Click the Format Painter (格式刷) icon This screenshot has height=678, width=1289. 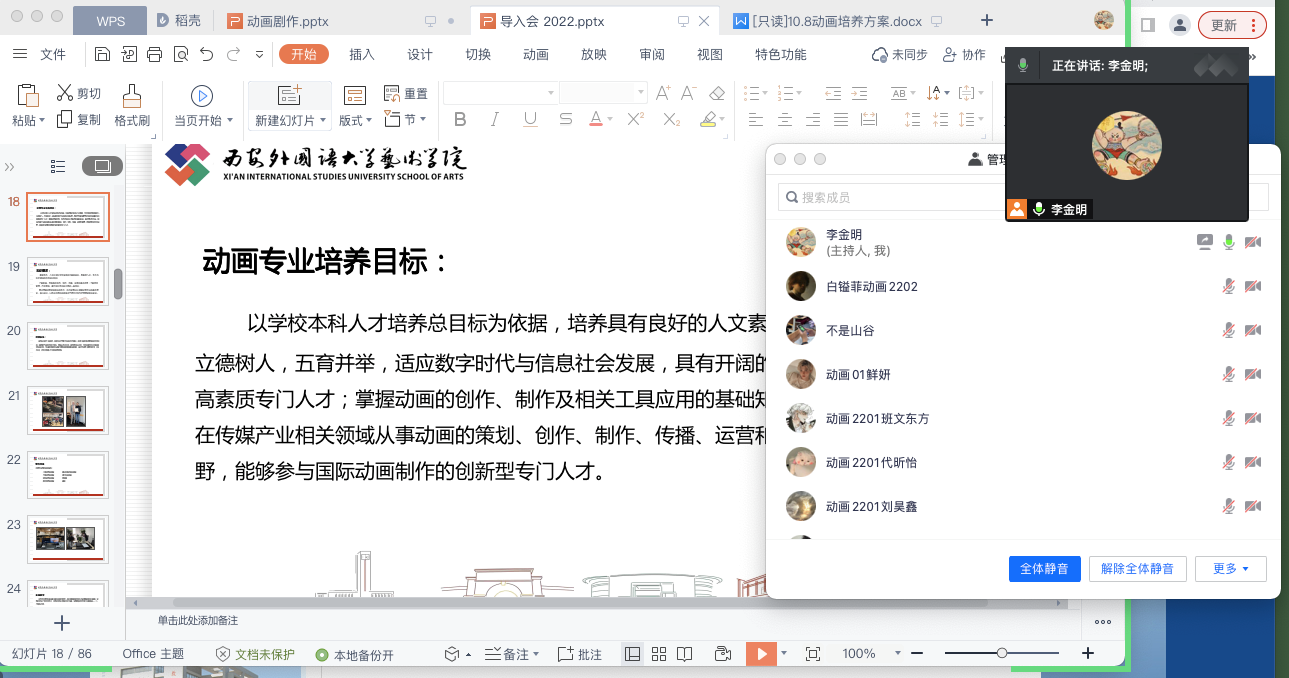click(x=131, y=97)
